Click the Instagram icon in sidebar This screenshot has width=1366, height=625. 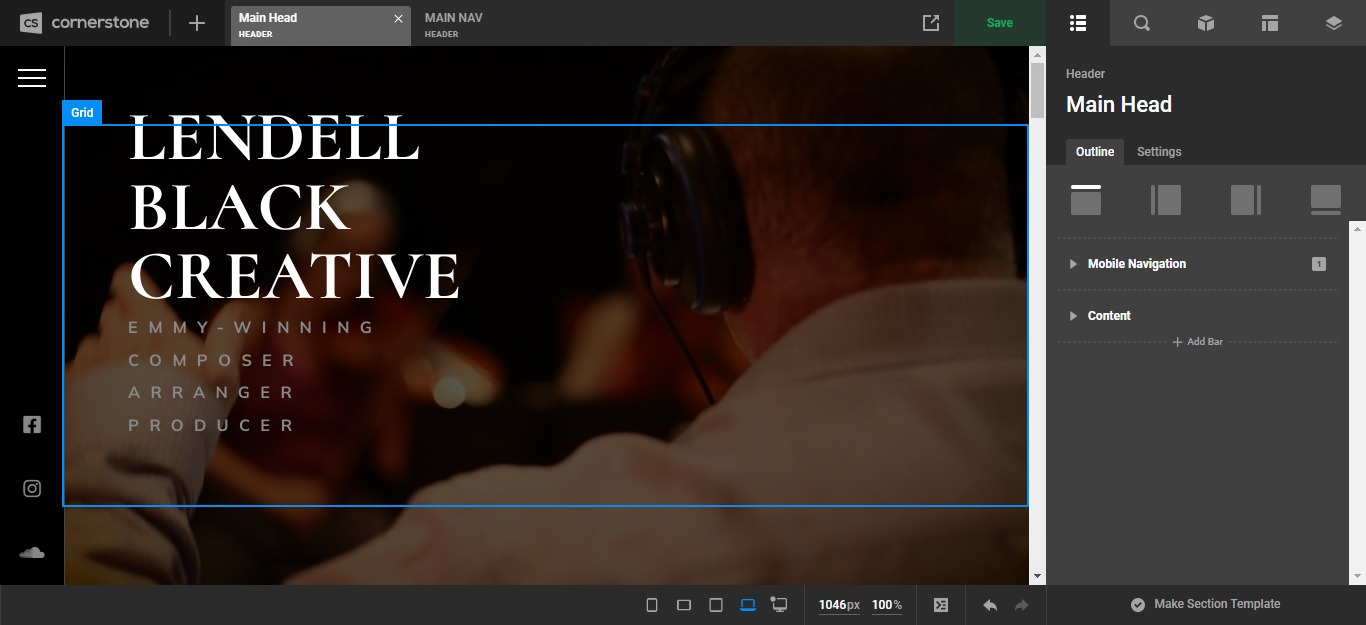32,488
